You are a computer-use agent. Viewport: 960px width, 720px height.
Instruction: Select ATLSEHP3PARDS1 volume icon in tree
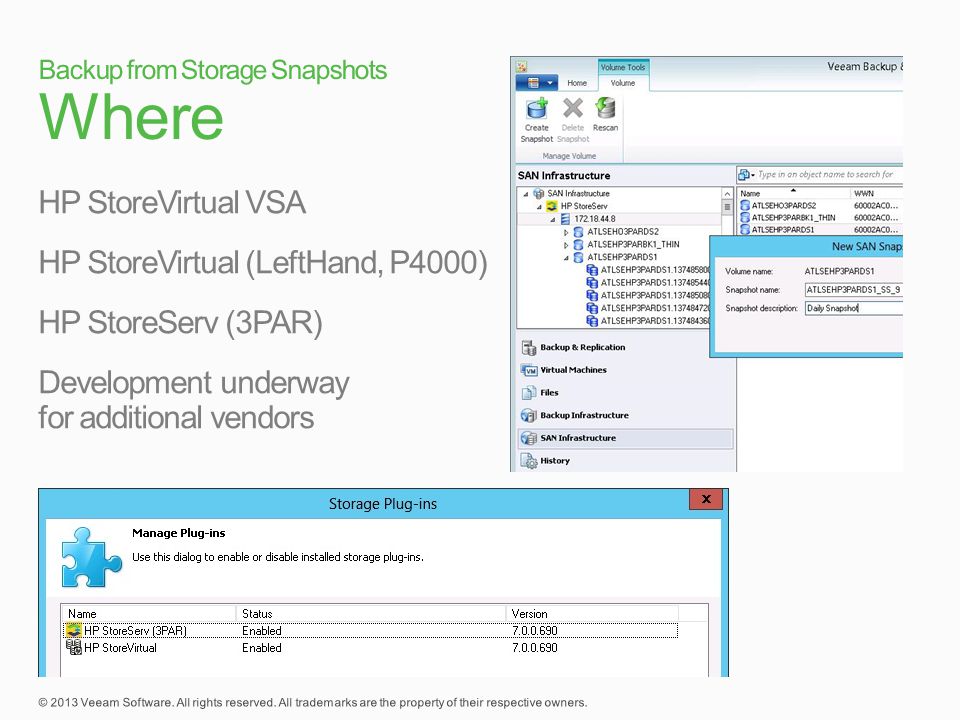(578, 257)
